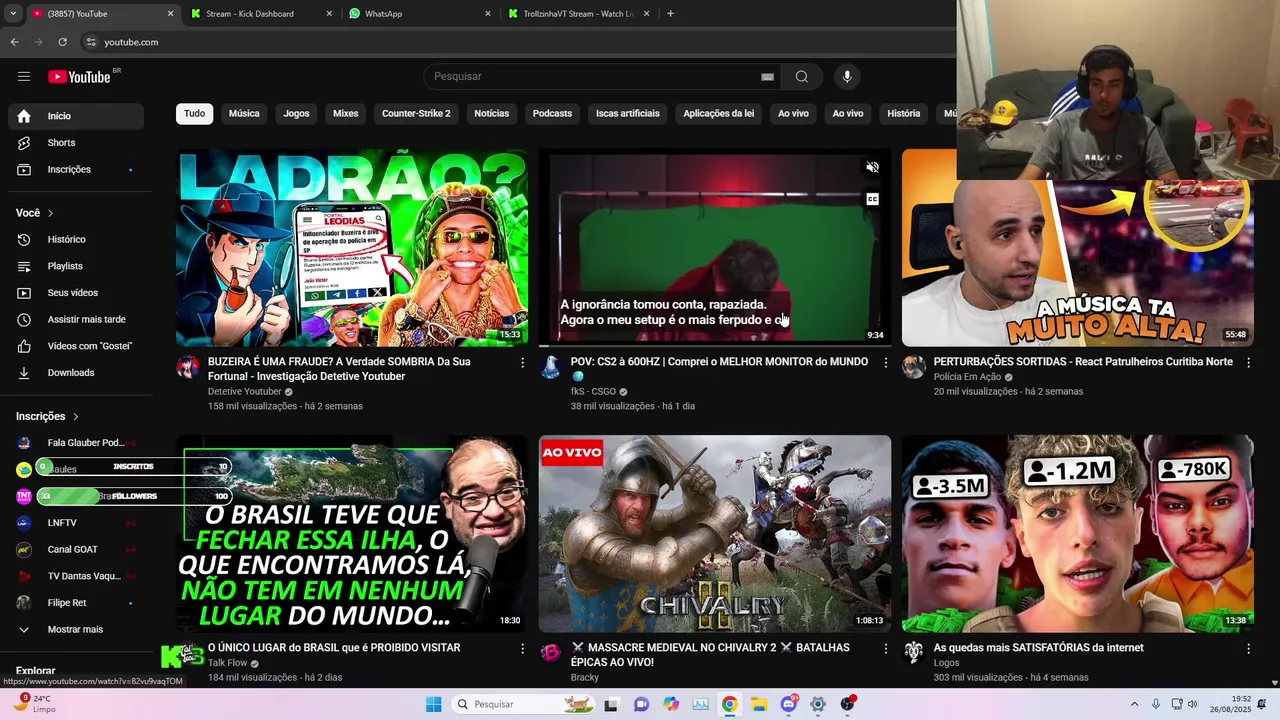Viewport: 1280px width, 720px height.
Task: Open options for POV: CS2 à 600HZ video
Action: point(885,363)
